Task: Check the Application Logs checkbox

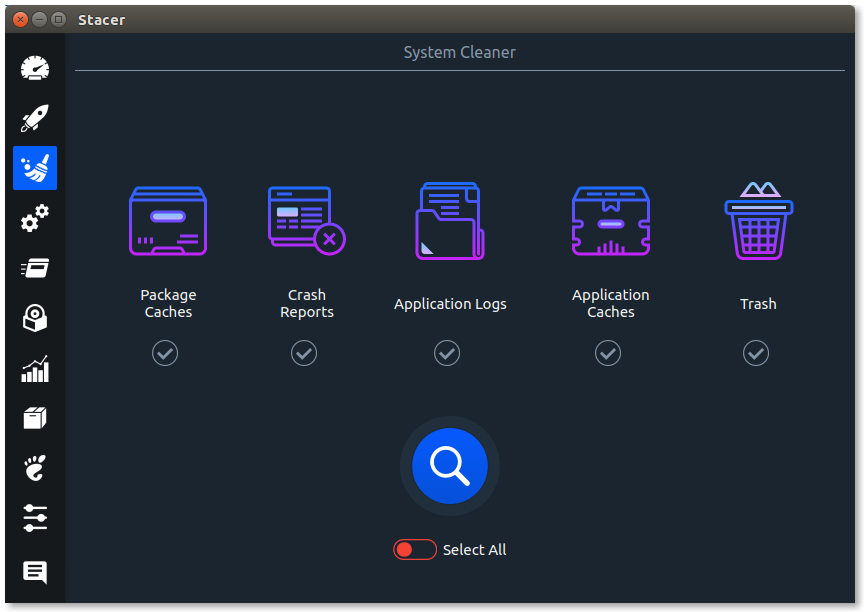Action: [447, 353]
